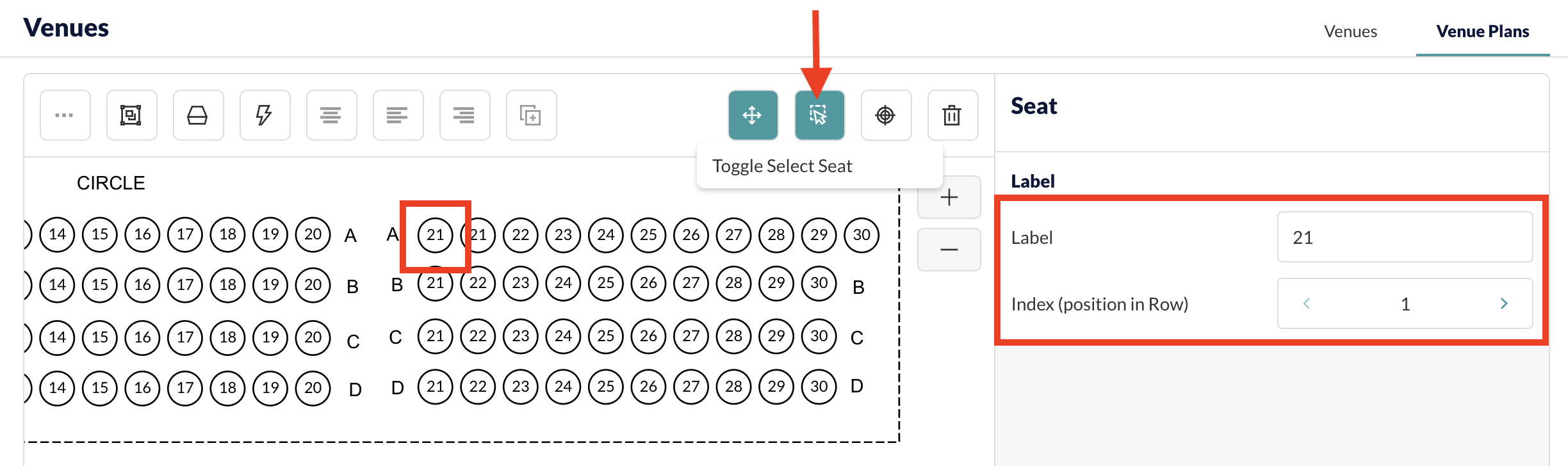
Task: Open the Venue Plans tab
Action: (1482, 31)
